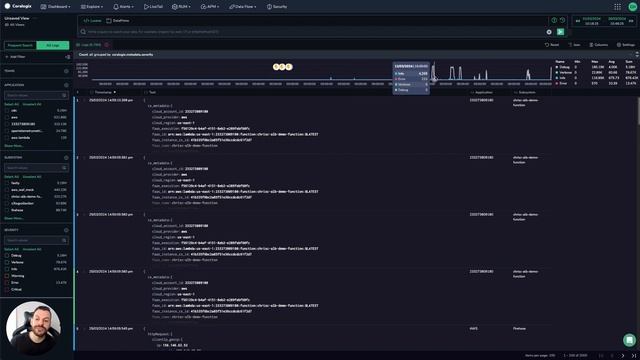Open the RUM menu
The image size is (640, 360).
(181, 7)
